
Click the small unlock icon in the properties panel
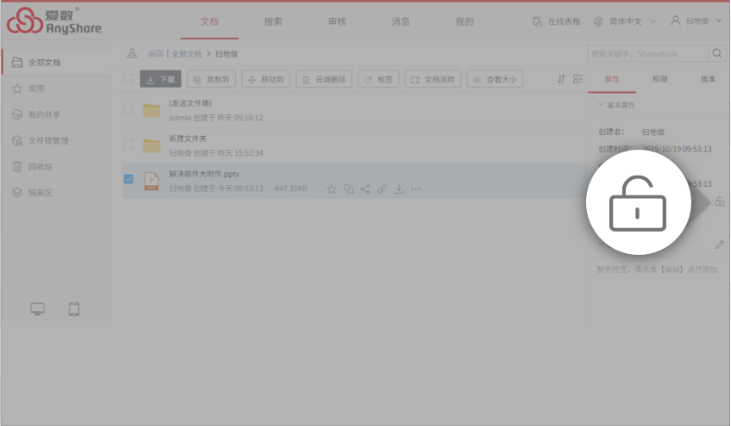719,202
